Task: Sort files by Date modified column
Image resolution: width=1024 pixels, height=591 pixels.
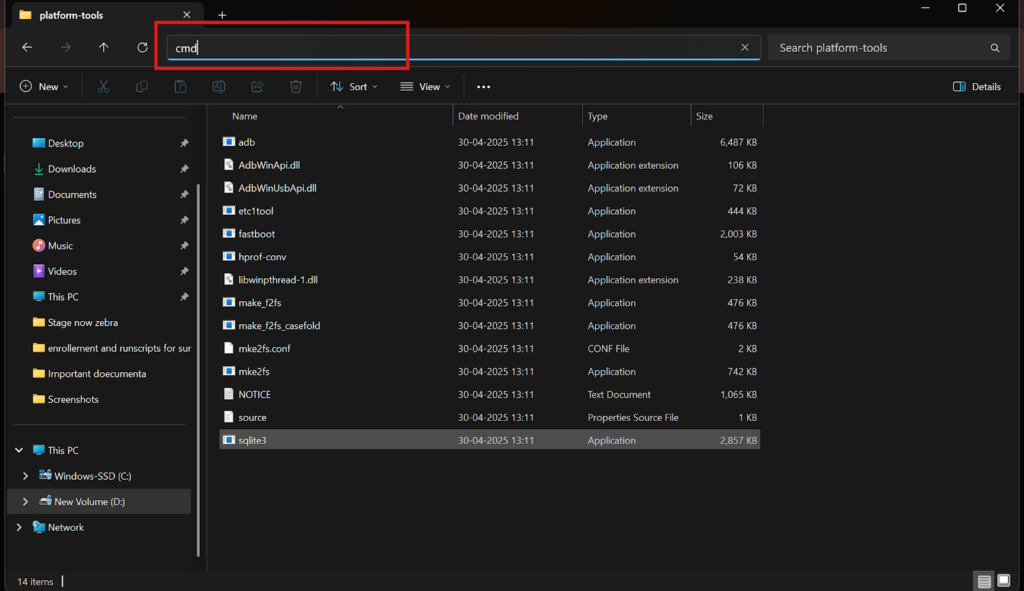Action: tap(488, 117)
